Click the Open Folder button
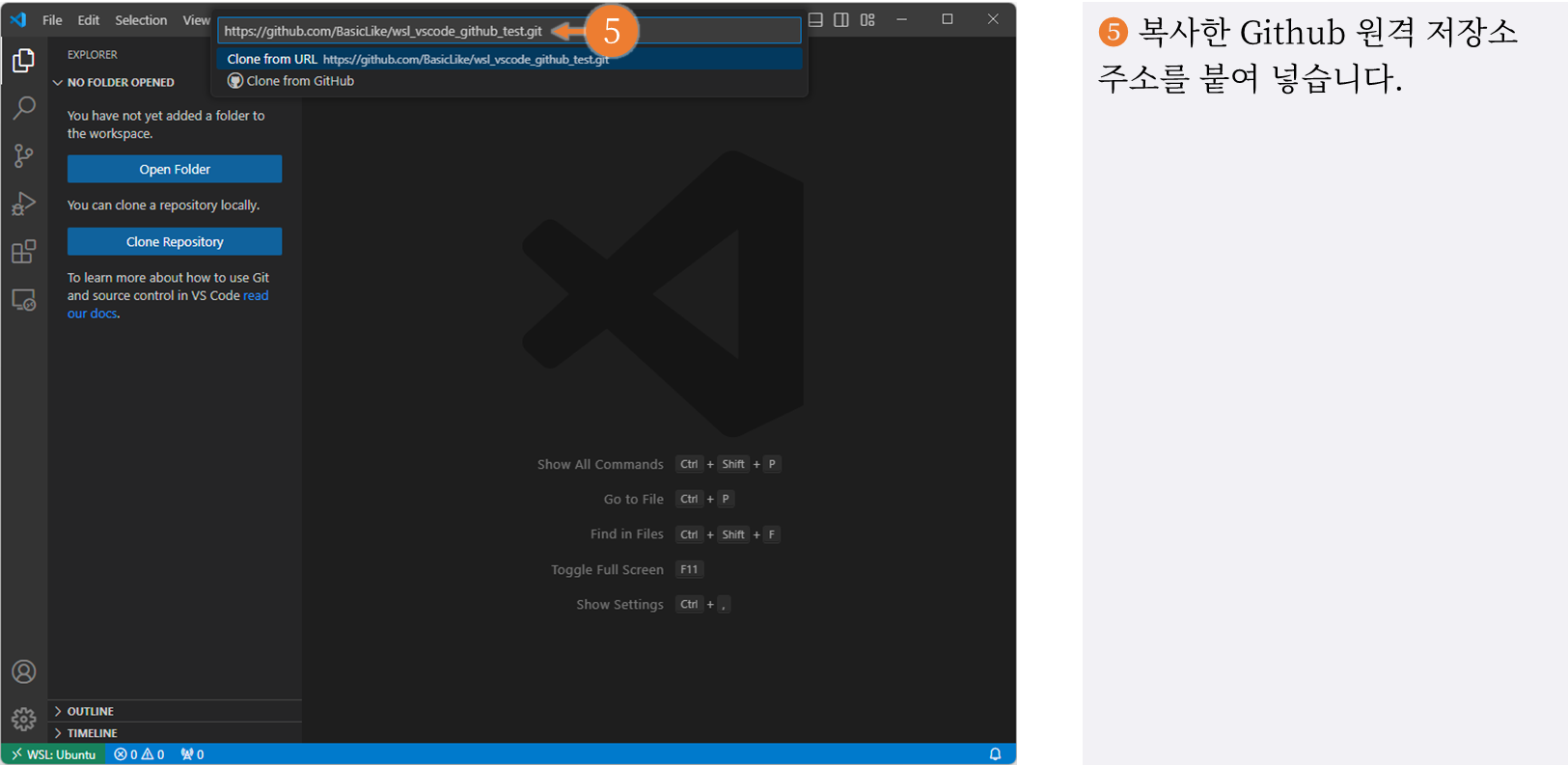This screenshot has width=1568, height=765. point(175,169)
